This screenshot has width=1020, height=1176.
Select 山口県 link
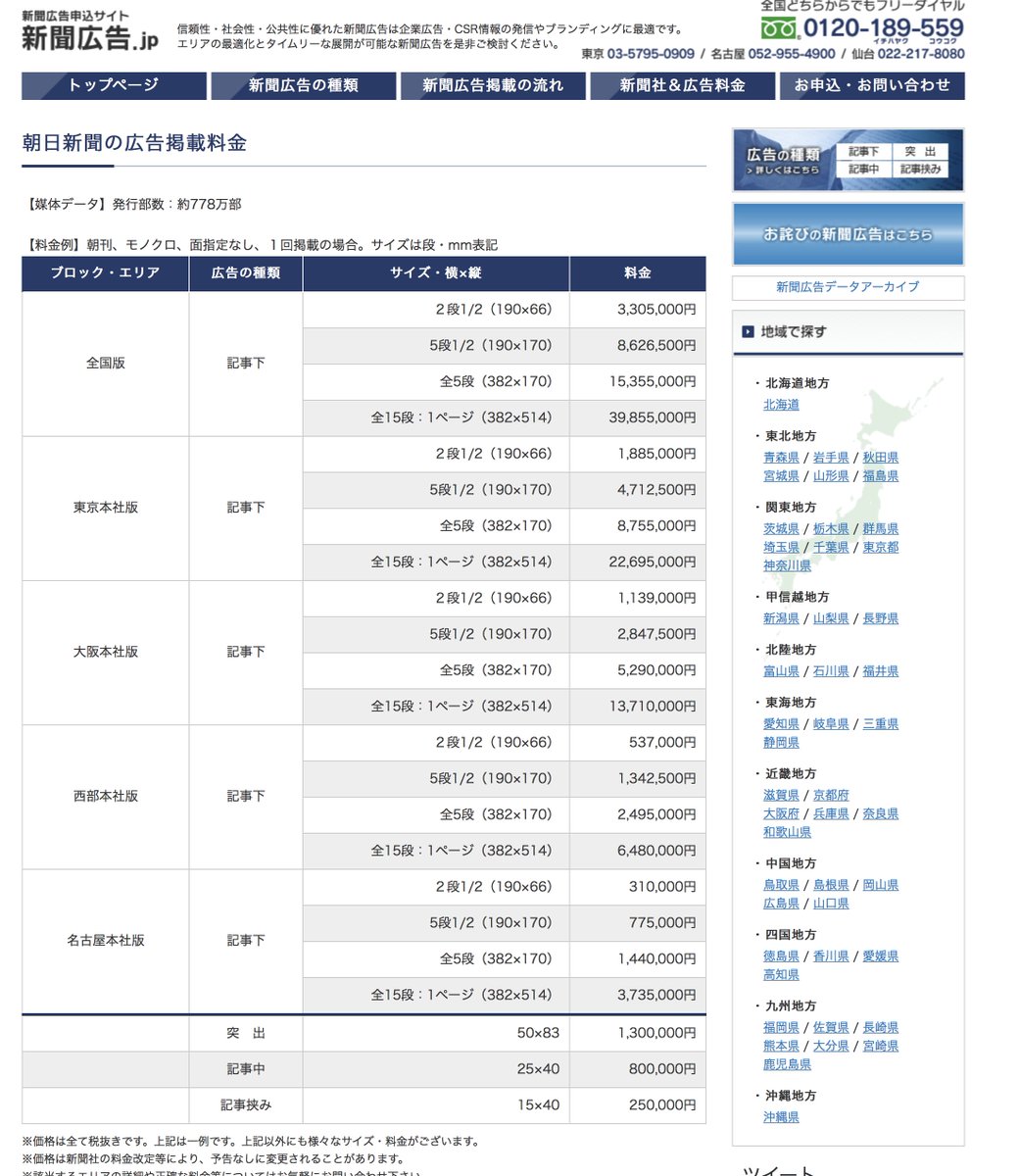pos(832,905)
